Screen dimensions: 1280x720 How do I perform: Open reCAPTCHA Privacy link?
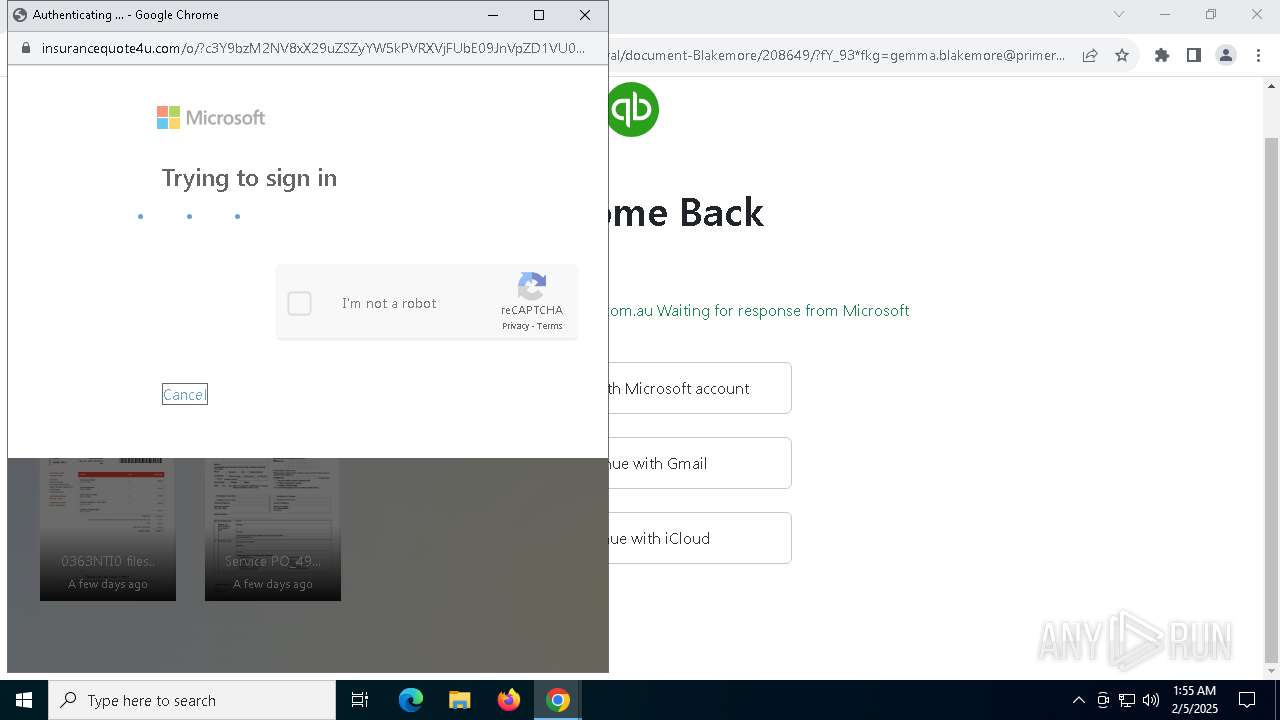pyautogui.click(x=515, y=326)
